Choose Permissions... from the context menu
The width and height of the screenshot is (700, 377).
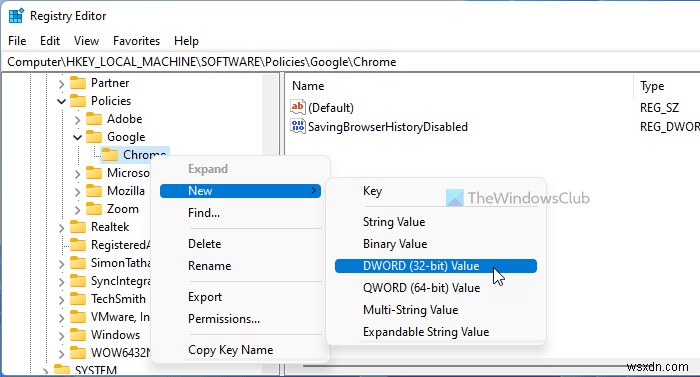tap(240, 319)
